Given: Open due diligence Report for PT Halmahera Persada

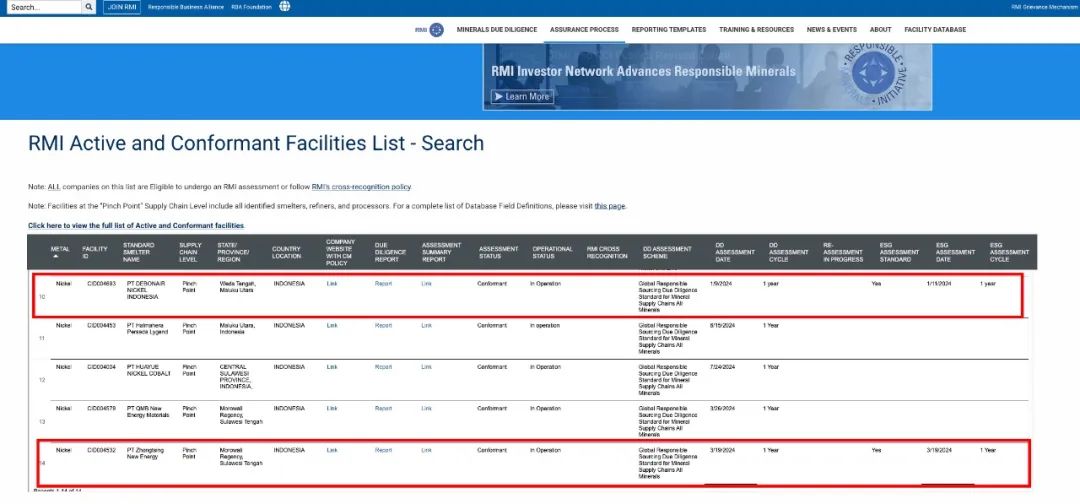Looking at the screenshot, I should [x=383, y=325].
